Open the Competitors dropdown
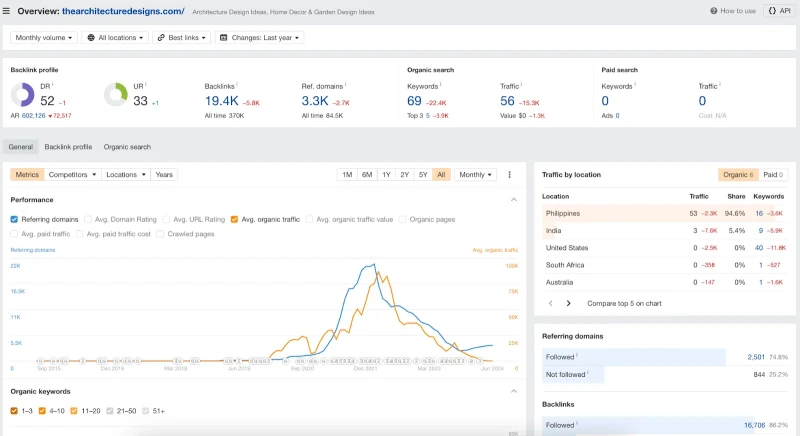 [x=72, y=174]
